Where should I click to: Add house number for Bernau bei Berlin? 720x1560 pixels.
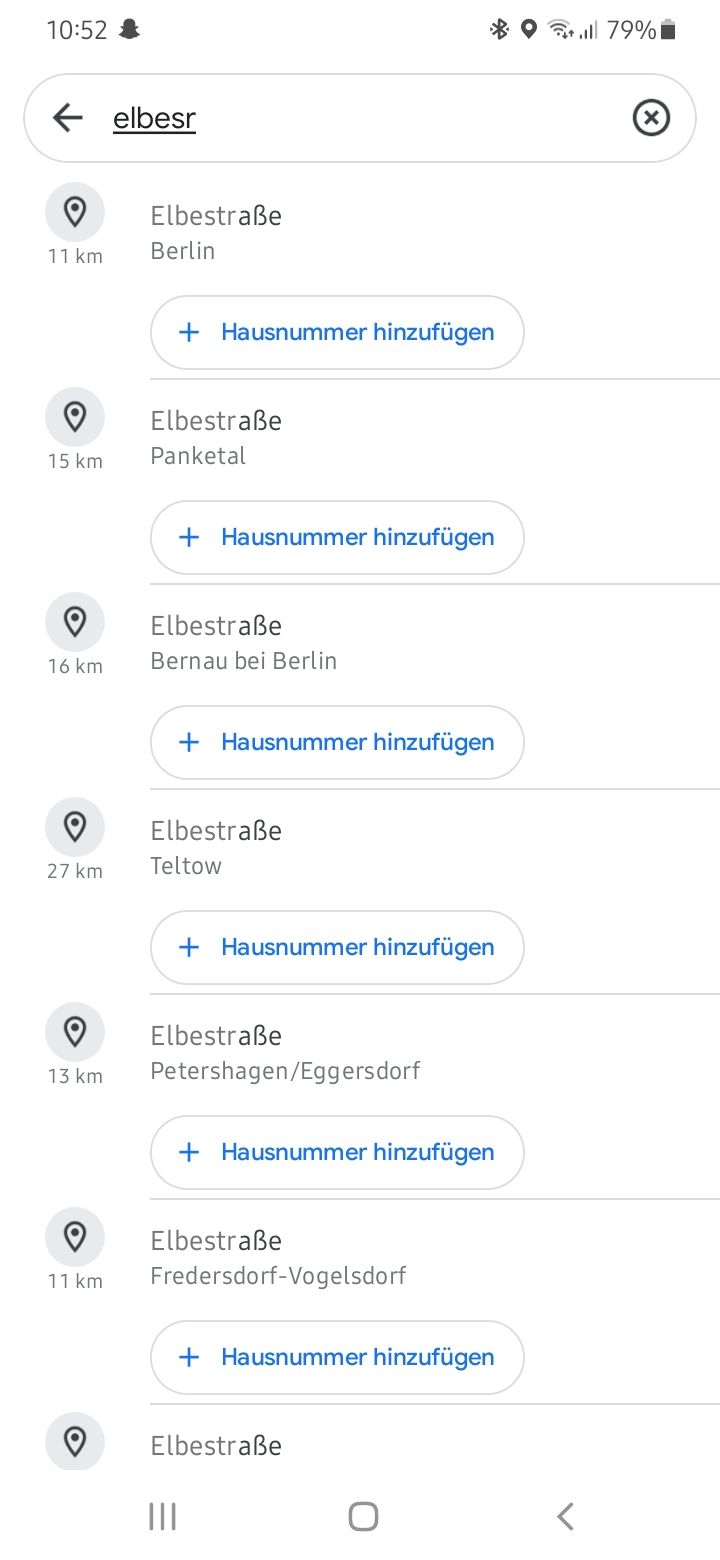[x=337, y=742]
